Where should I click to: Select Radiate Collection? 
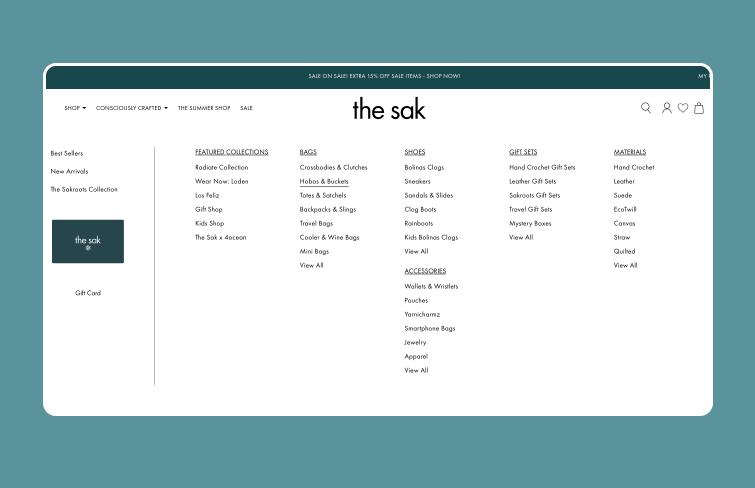[221, 167]
